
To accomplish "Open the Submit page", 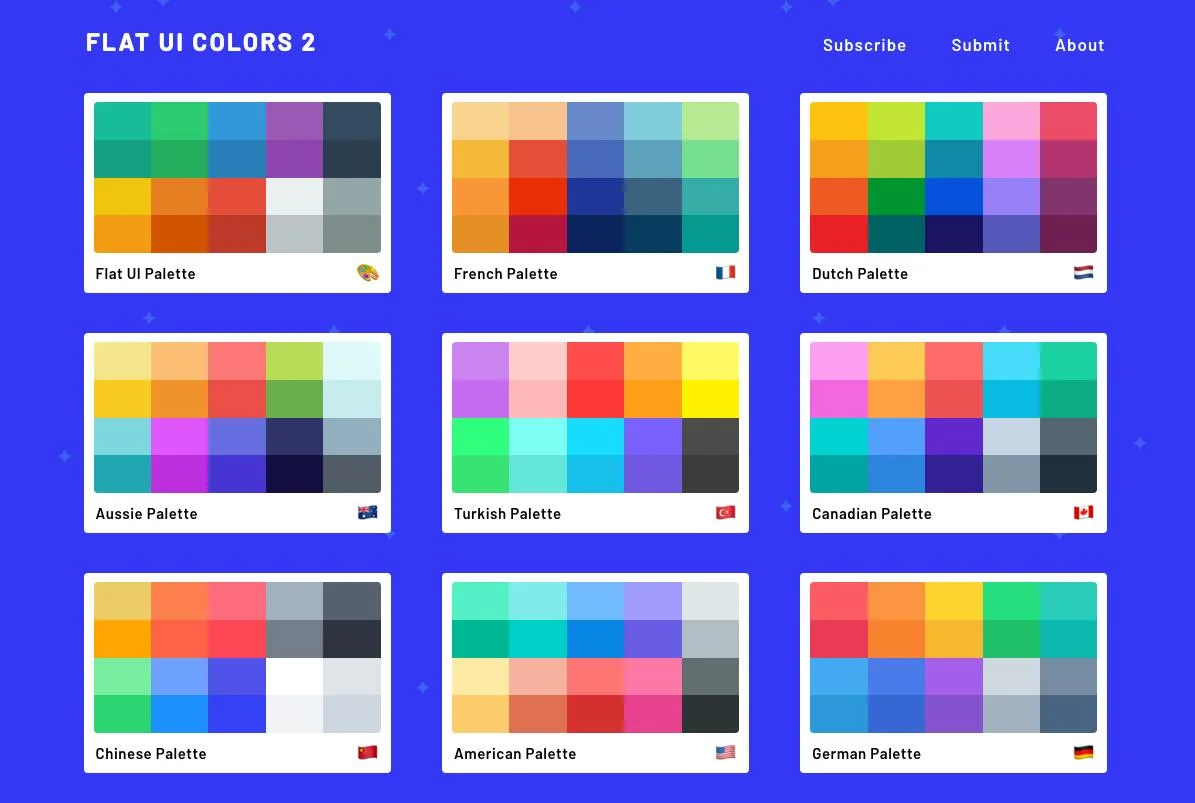I will click(980, 45).
